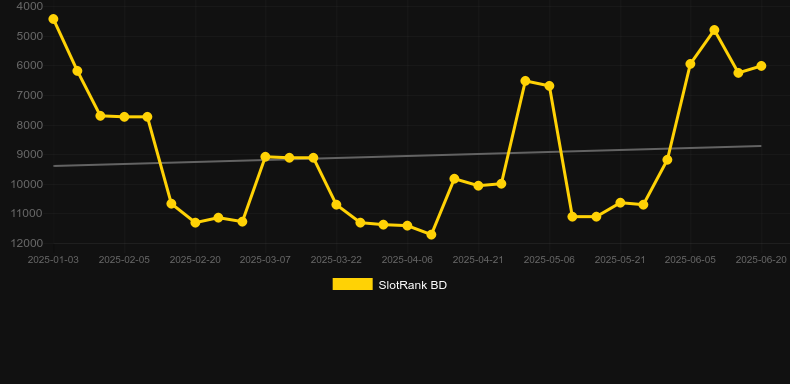790x384 pixels.
Task: Select the data point above 2025-05-21
Action: point(620,203)
